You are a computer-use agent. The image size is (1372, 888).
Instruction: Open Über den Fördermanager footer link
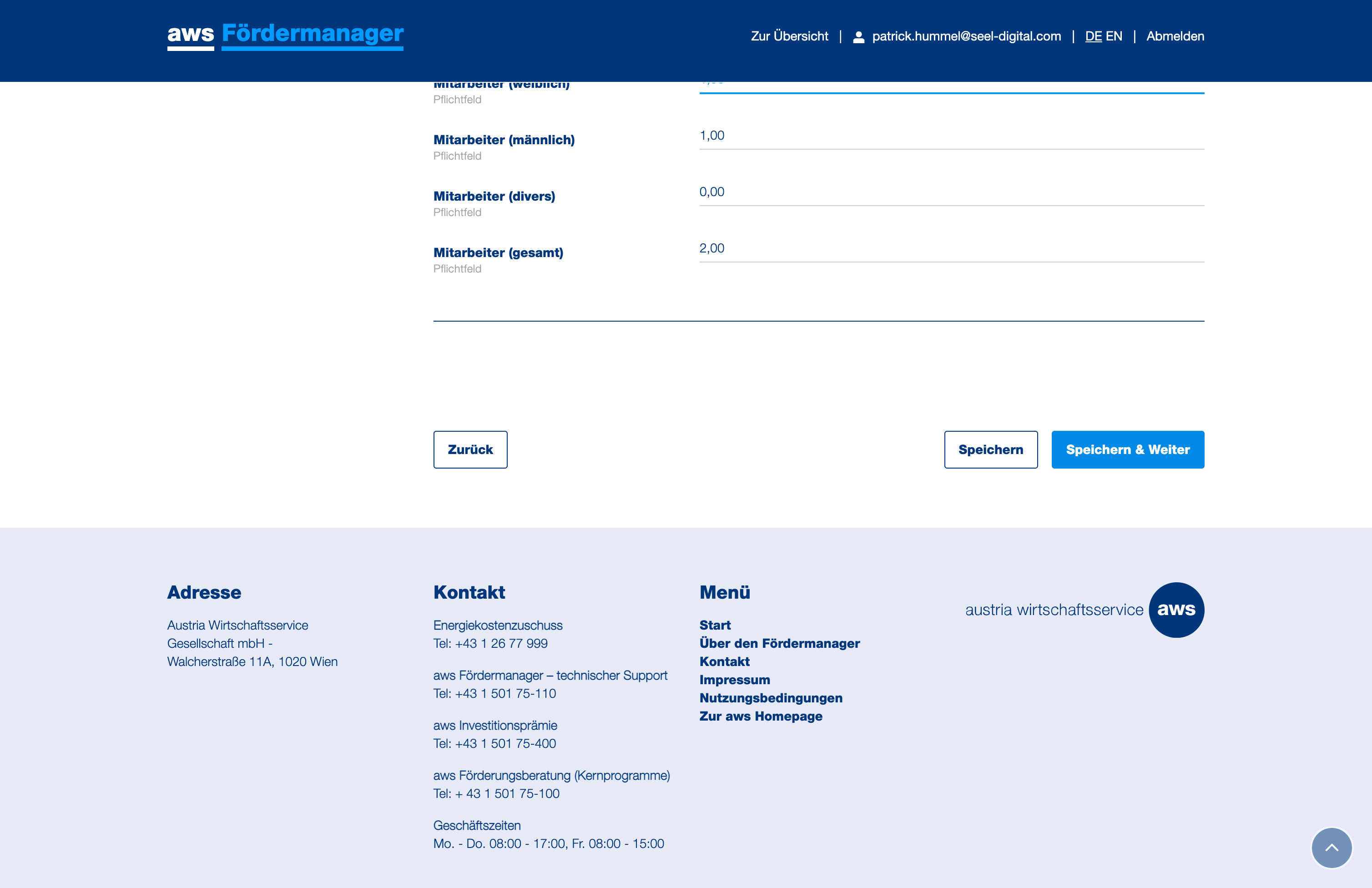pyautogui.click(x=779, y=644)
